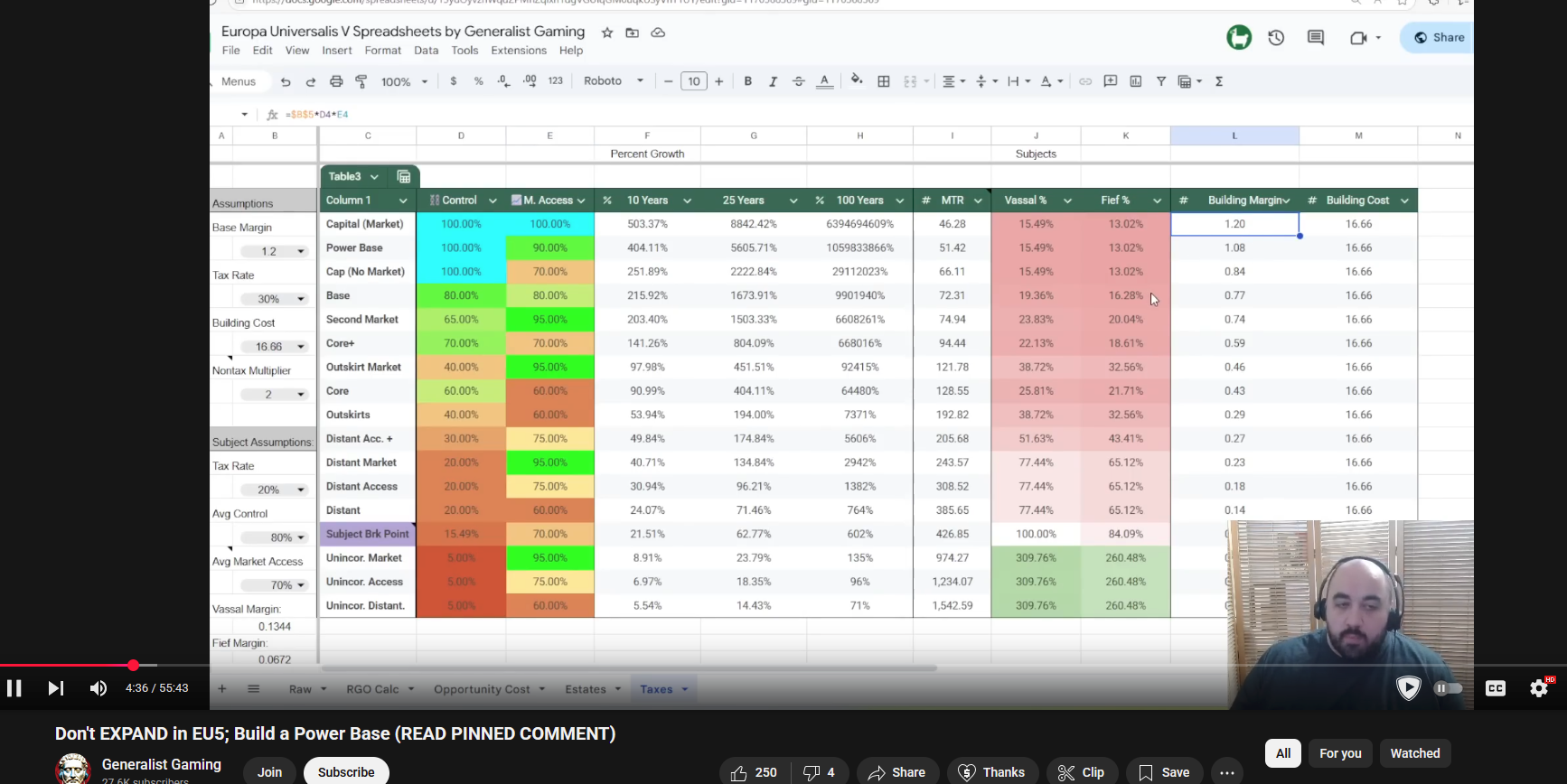Screen dimensions: 1567x784
Task: Skip to next video
Action: tap(56, 688)
